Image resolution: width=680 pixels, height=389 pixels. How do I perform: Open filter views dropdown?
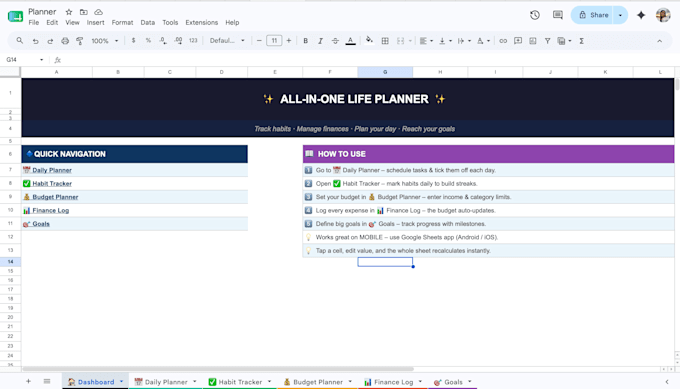point(564,41)
